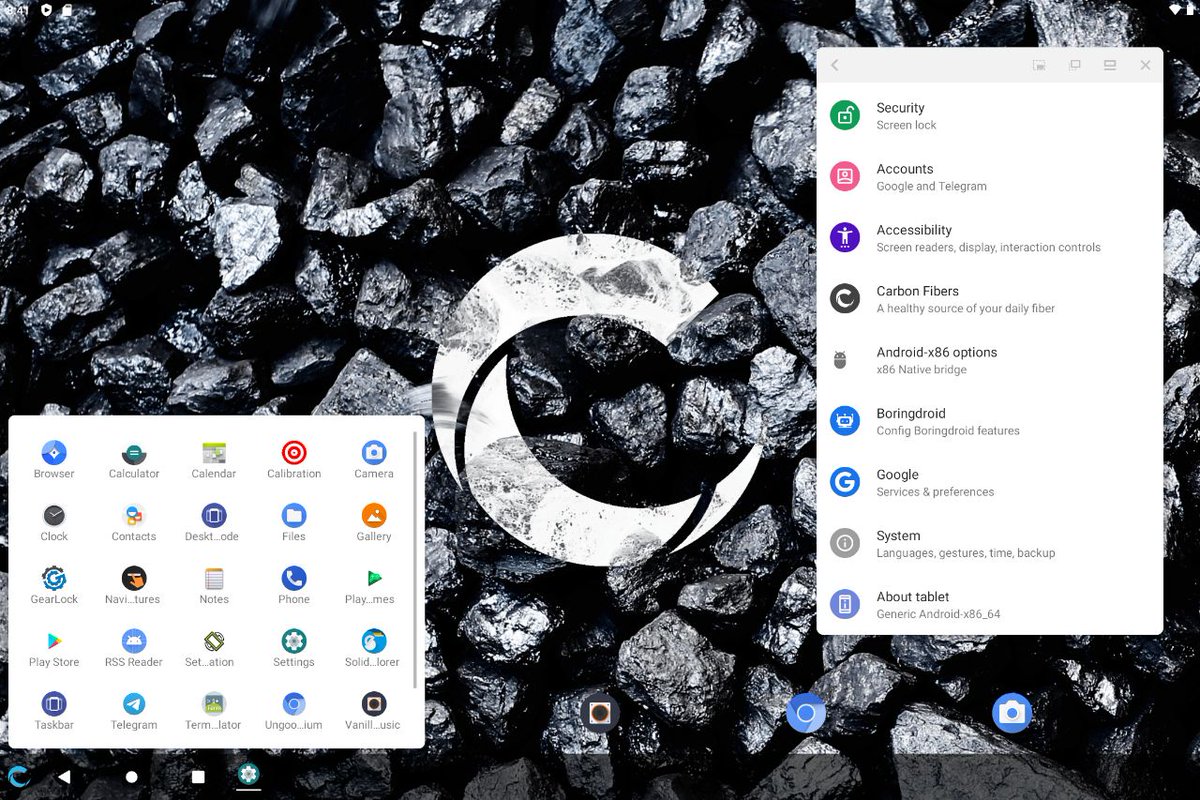The width and height of the screenshot is (1200, 800).
Task: Open the Browser app in launcher
Action: [54, 460]
